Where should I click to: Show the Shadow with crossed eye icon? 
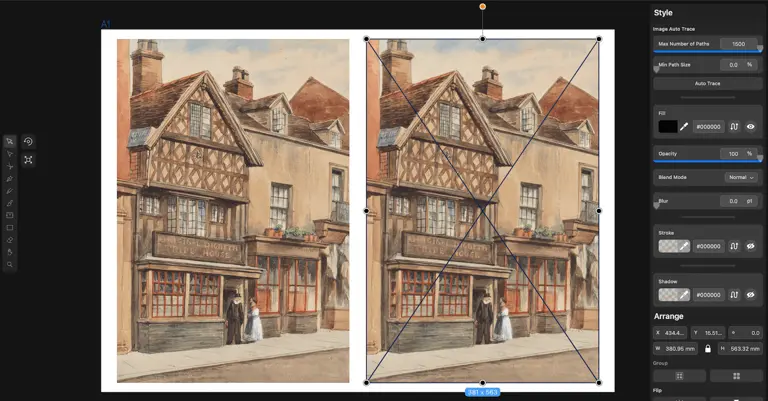750,295
